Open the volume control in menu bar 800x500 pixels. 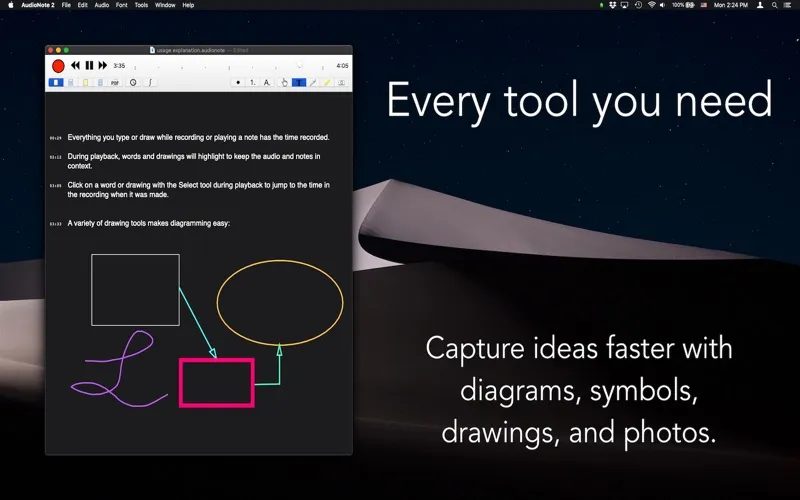662,5
